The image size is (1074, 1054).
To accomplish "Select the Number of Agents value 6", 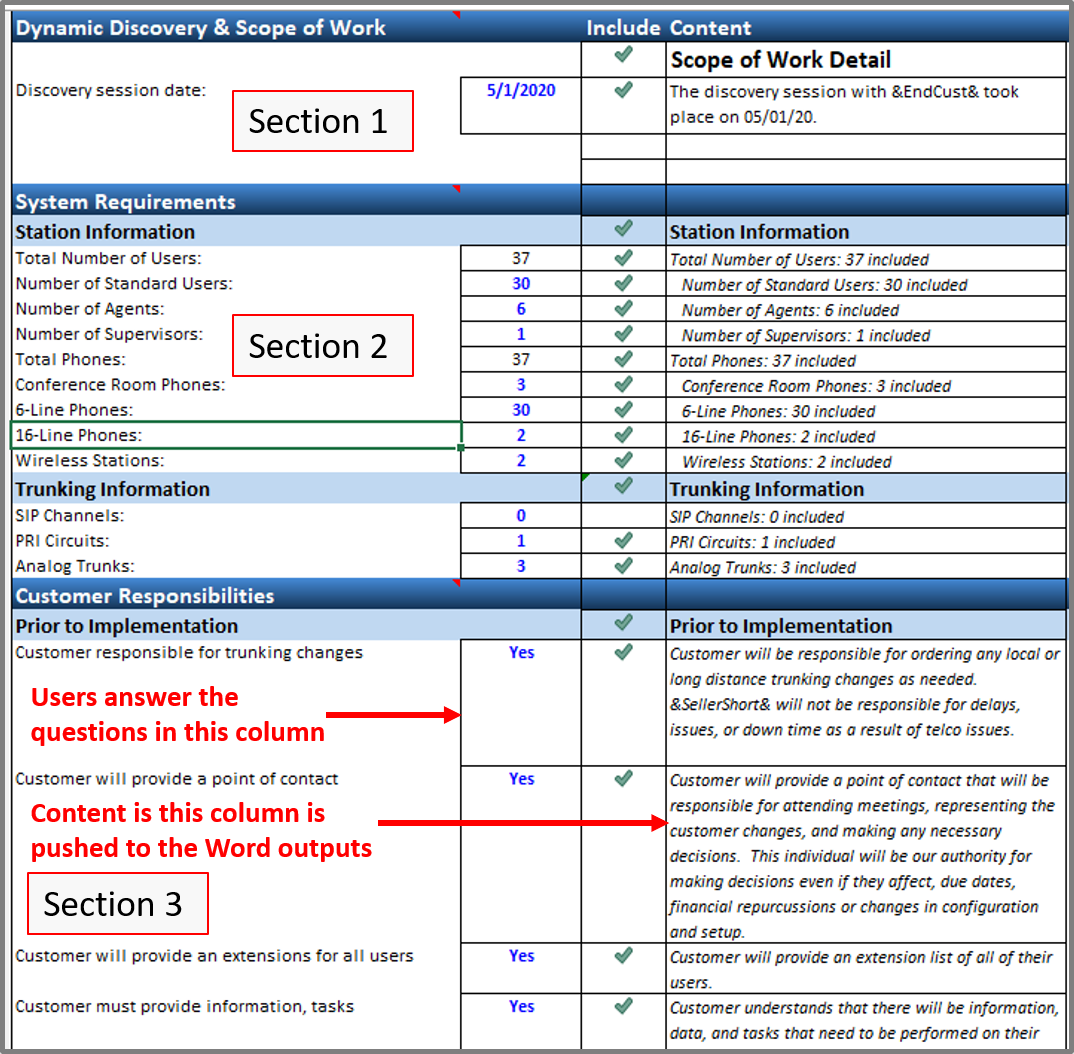I will point(521,309).
